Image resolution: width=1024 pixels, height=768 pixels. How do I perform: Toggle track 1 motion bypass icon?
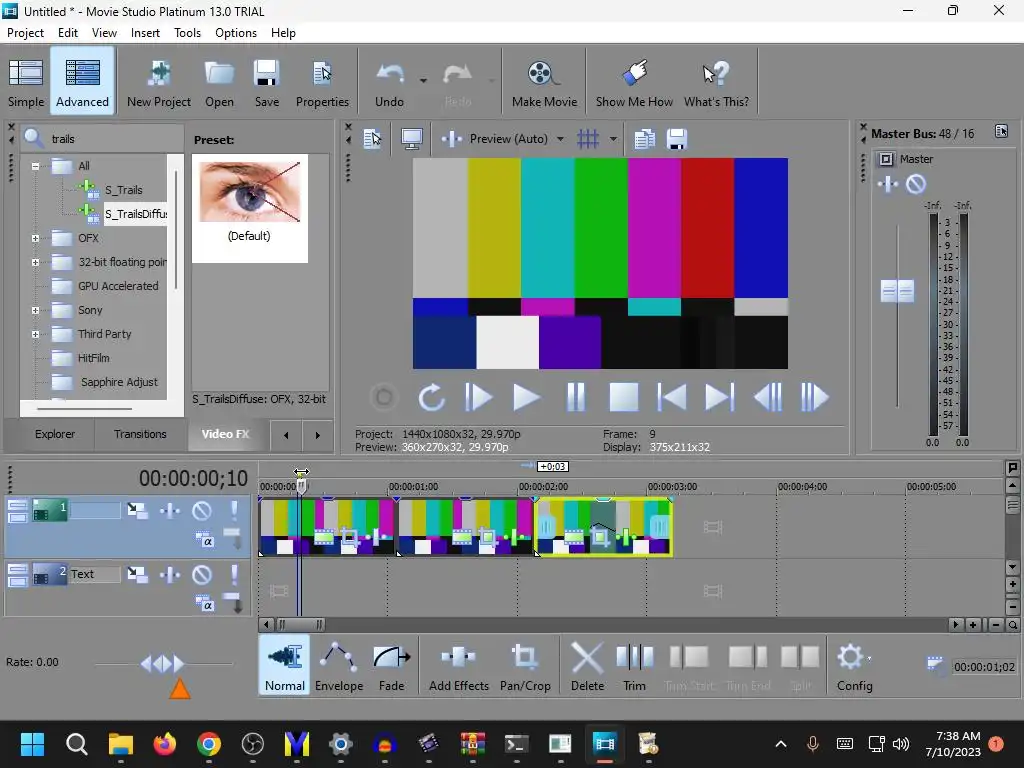coord(137,510)
